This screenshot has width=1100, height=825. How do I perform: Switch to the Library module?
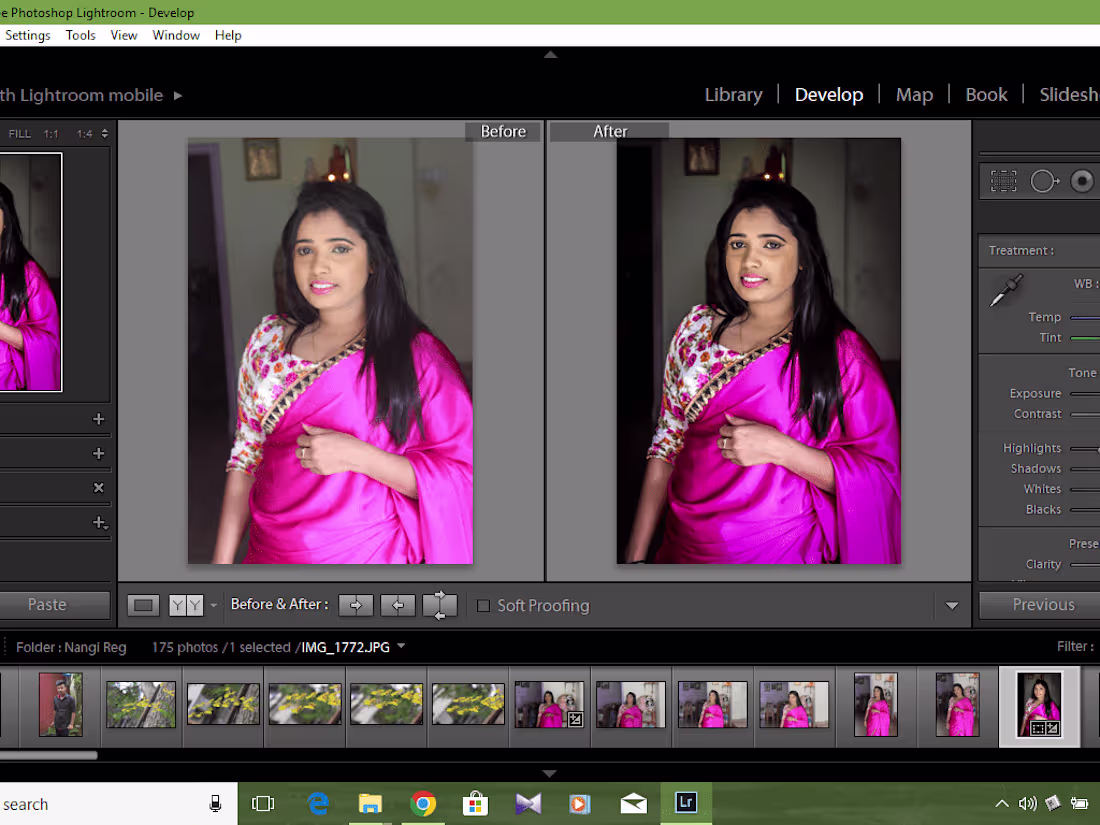click(x=733, y=94)
